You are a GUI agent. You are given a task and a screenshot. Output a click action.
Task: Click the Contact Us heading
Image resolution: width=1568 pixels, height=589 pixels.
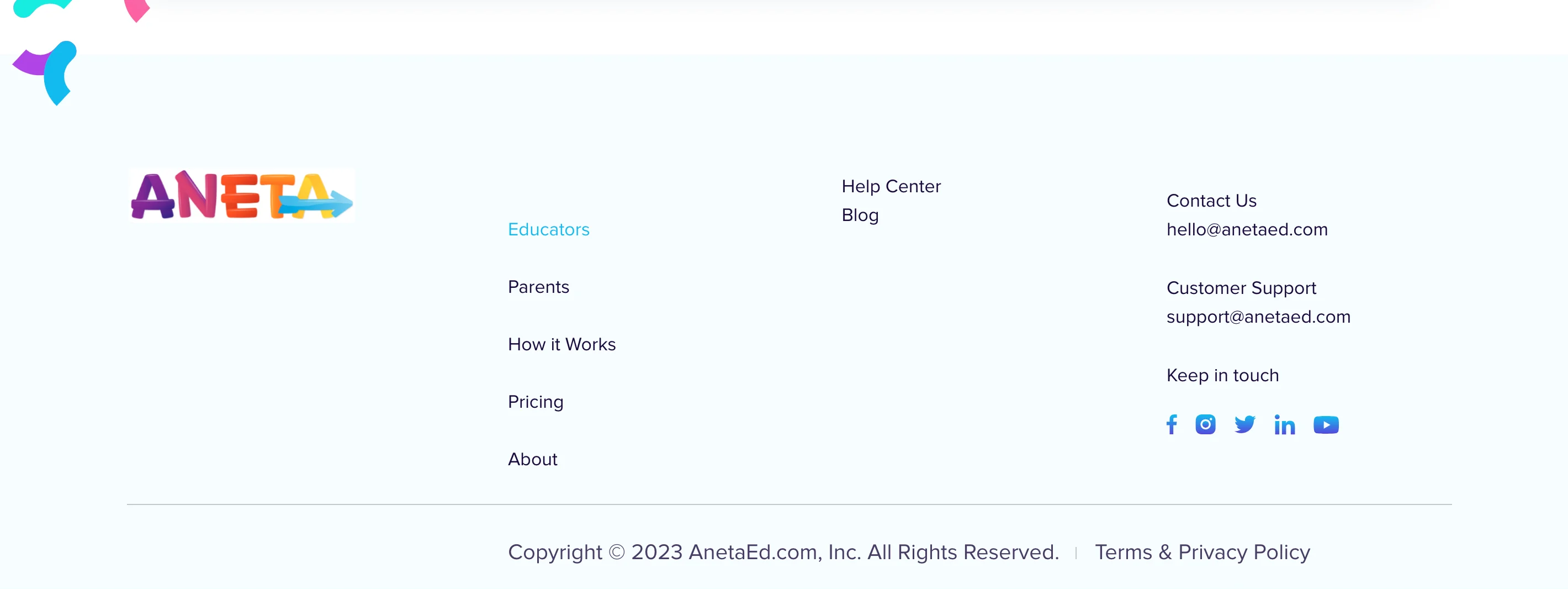coord(1211,201)
